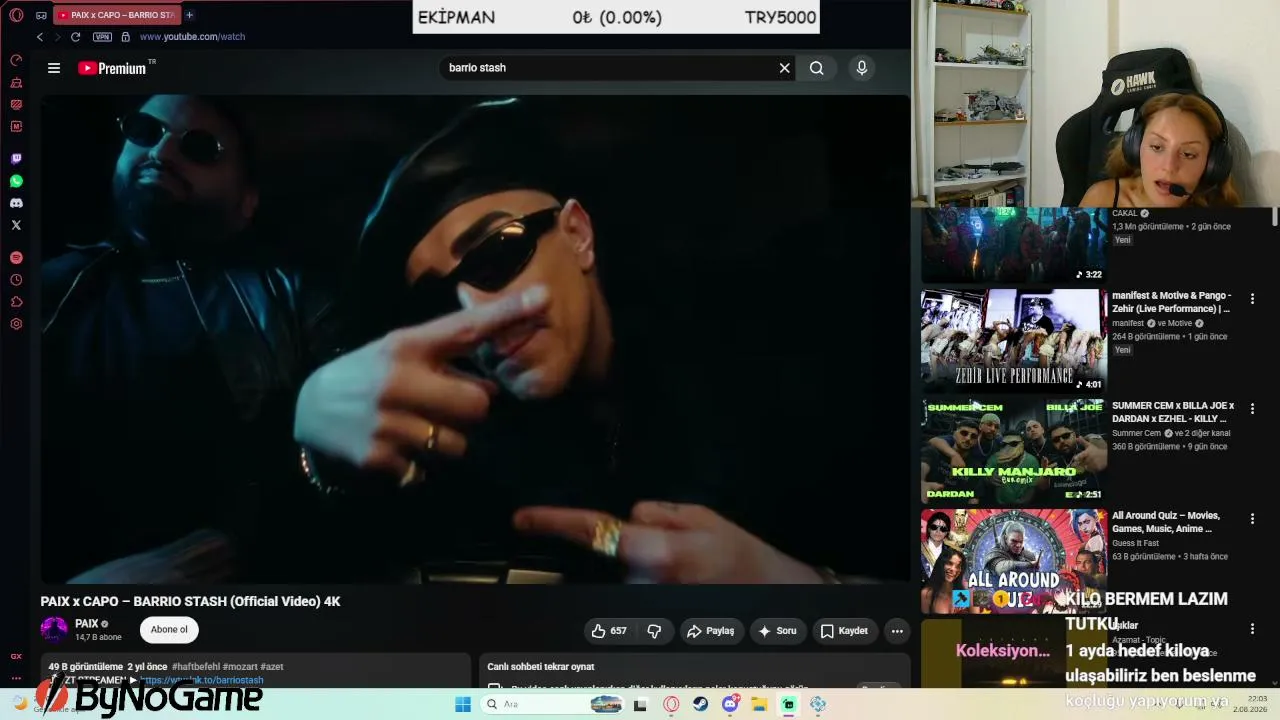Open 'SUMMER CEM x BILLA JOE' video title

coord(1173,412)
